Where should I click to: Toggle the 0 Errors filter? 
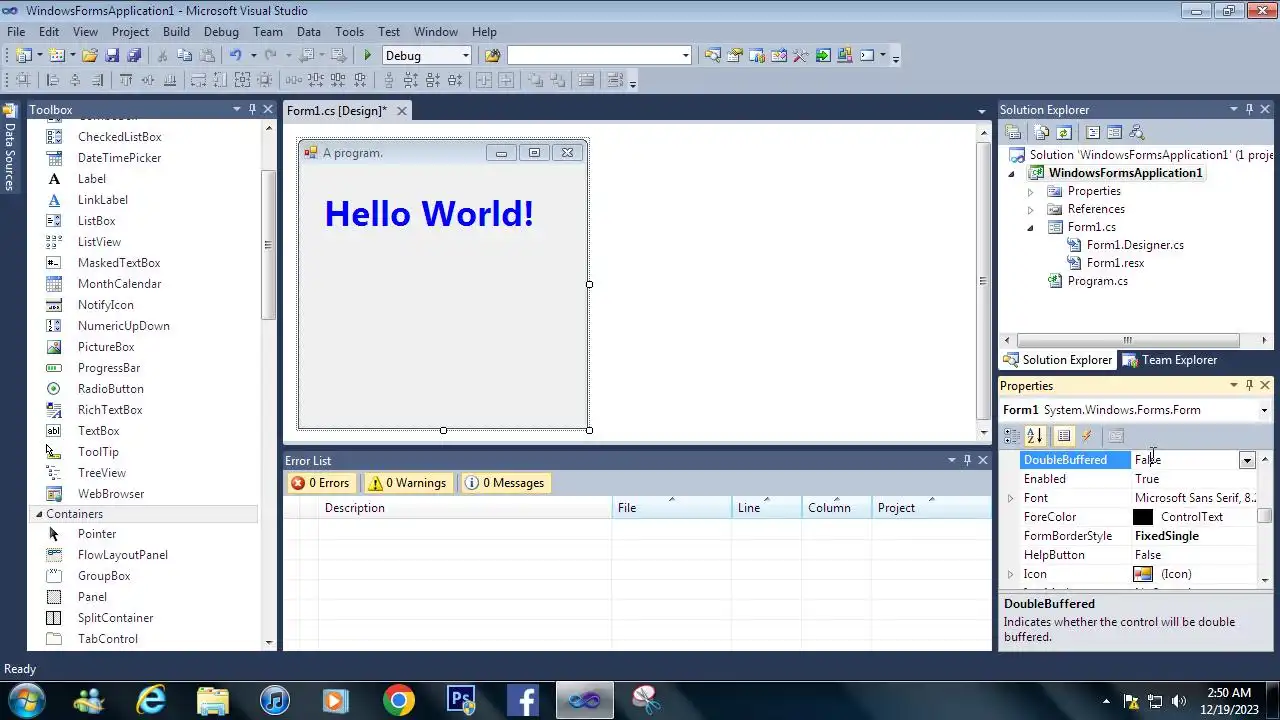tap(321, 483)
